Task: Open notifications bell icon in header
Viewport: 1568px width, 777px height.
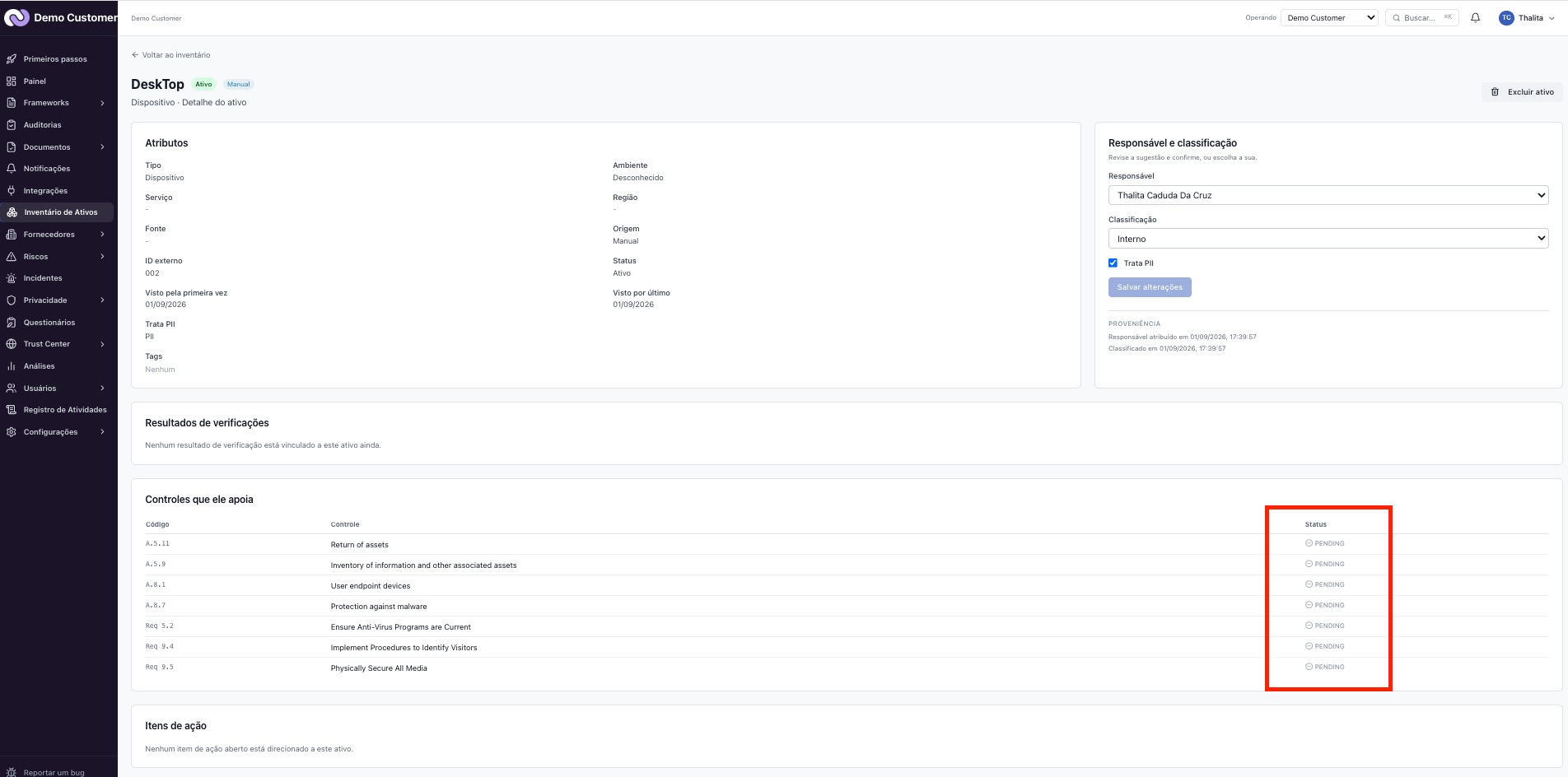Action: coord(1475,17)
